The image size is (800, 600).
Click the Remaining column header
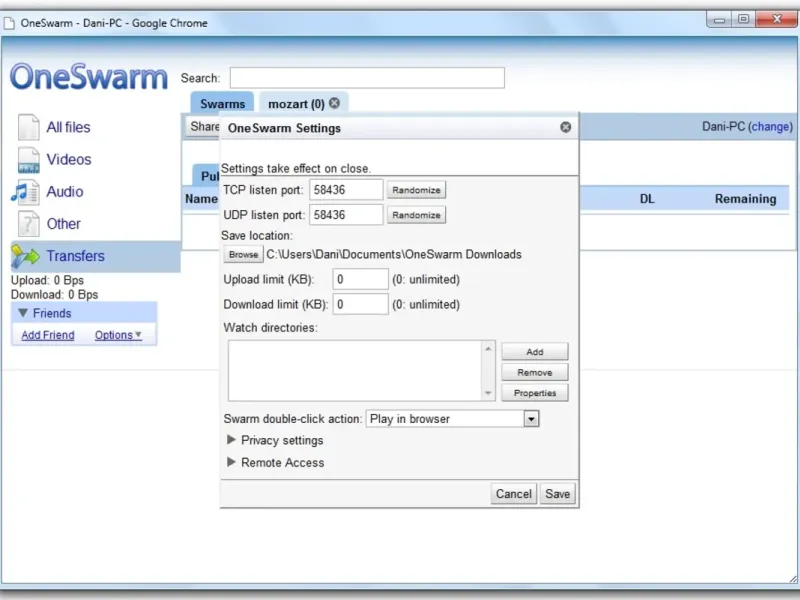click(x=745, y=198)
